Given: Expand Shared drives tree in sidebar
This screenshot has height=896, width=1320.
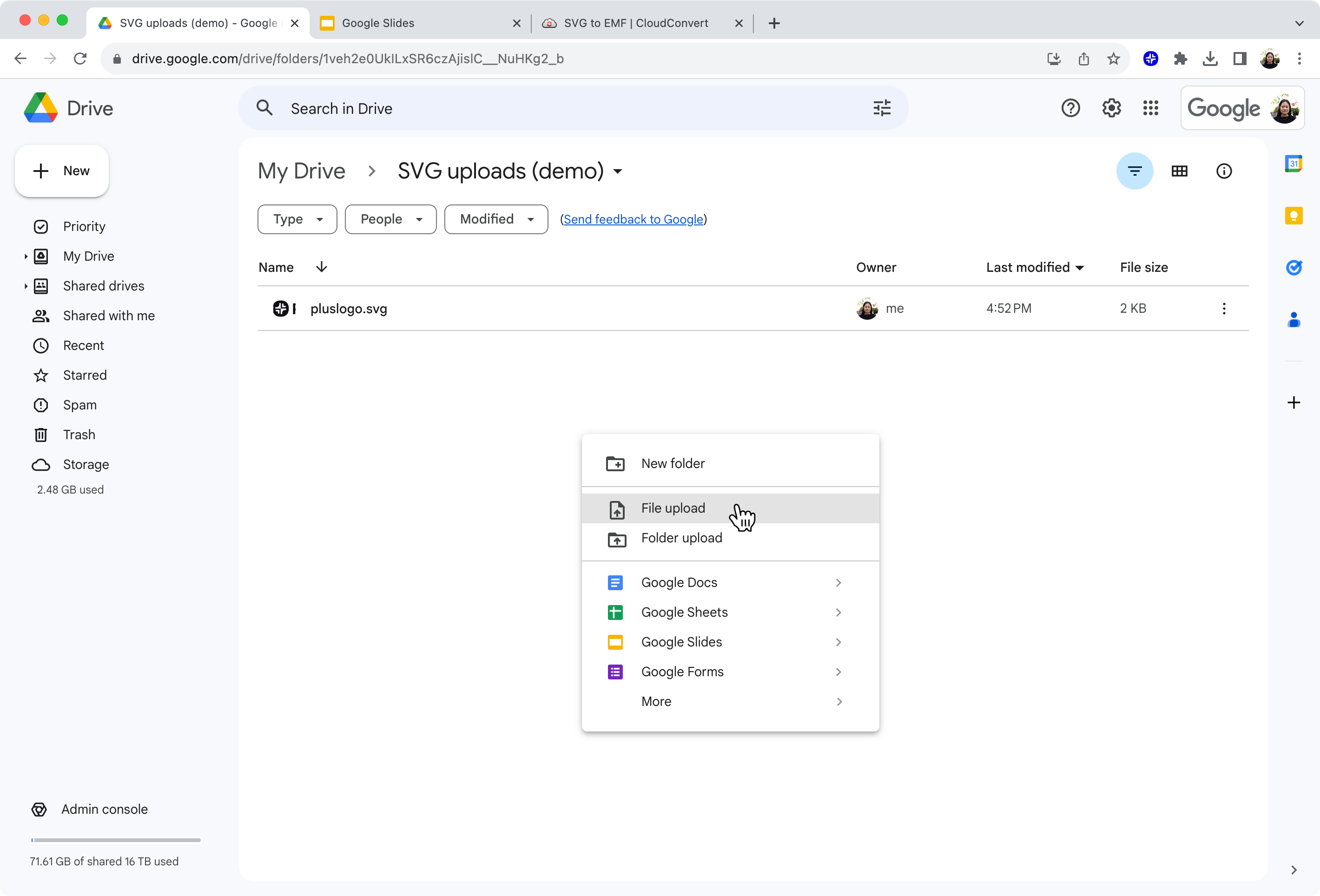Looking at the screenshot, I should coord(26,286).
